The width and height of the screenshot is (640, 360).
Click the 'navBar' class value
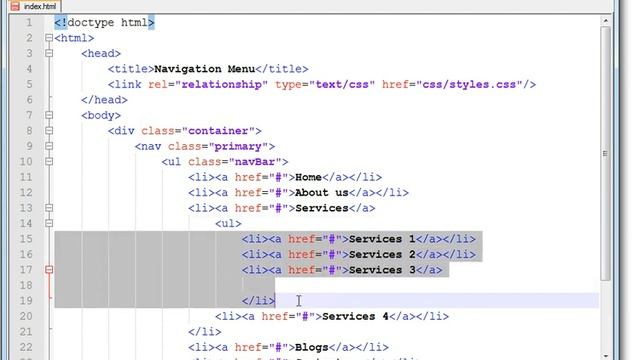pyautogui.click(x=255, y=162)
